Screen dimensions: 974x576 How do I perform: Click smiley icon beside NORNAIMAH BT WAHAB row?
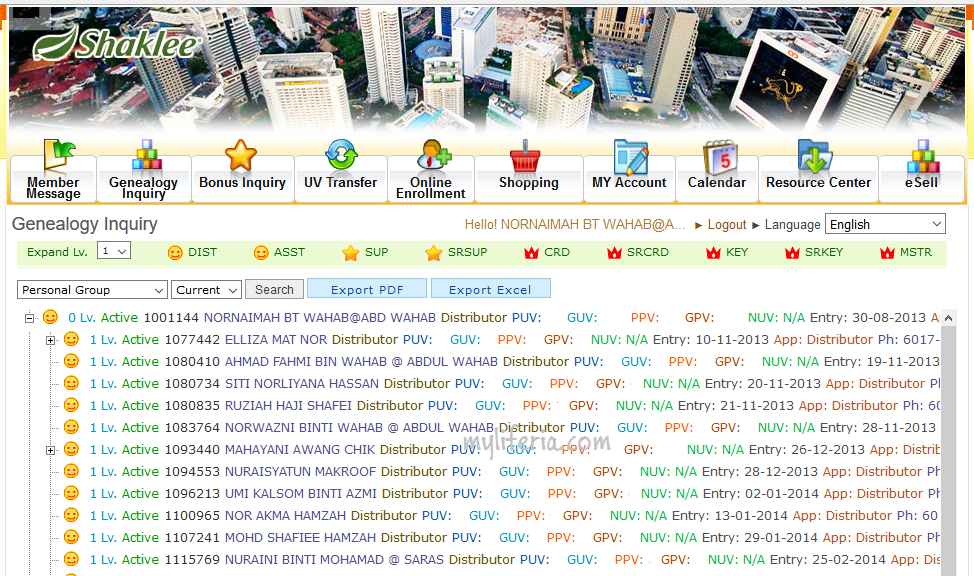50,318
